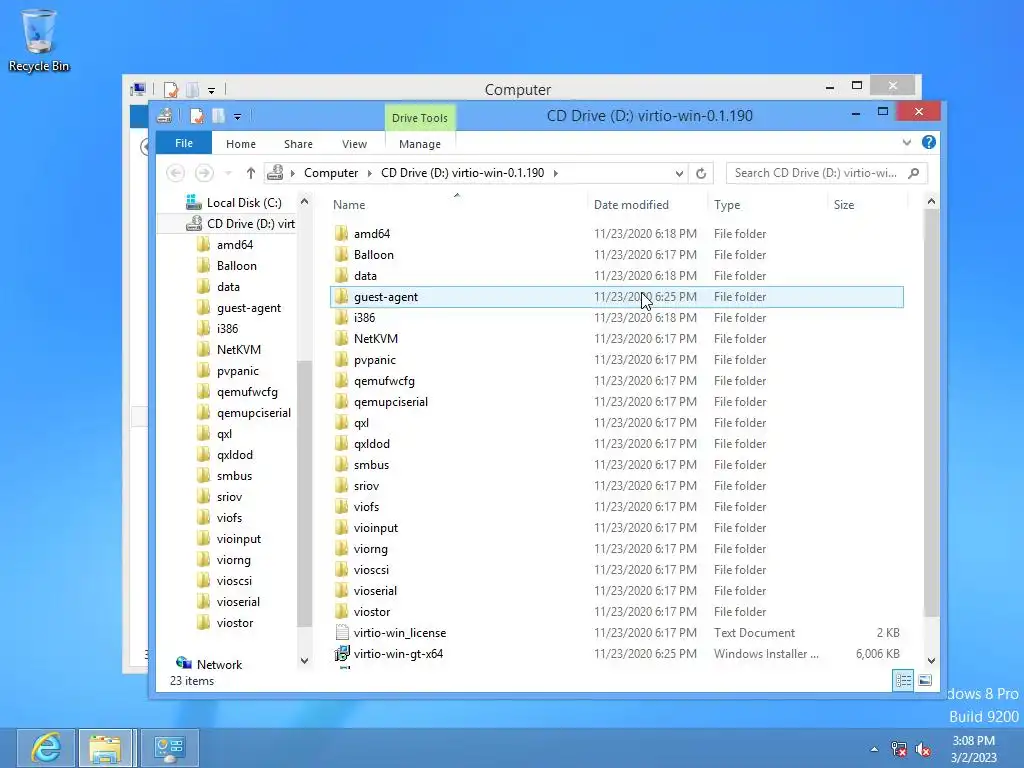The width and height of the screenshot is (1024, 768).
Task: Open Internet Explorer from taskbar
Action: coord(46,748)
